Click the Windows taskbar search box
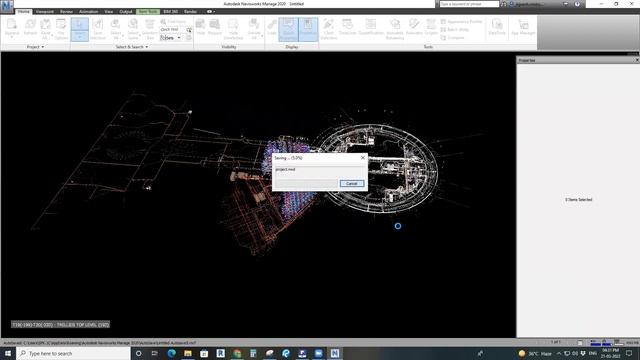Viewport: 640px width, 360px height. click(x=73, y=353)
